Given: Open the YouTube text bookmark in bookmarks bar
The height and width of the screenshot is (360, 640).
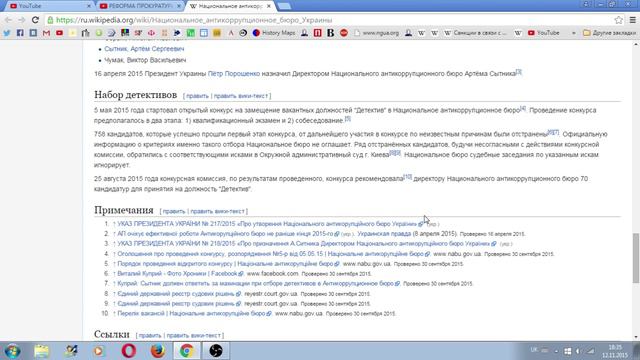Looking at the screenshot, I should 543,33.
